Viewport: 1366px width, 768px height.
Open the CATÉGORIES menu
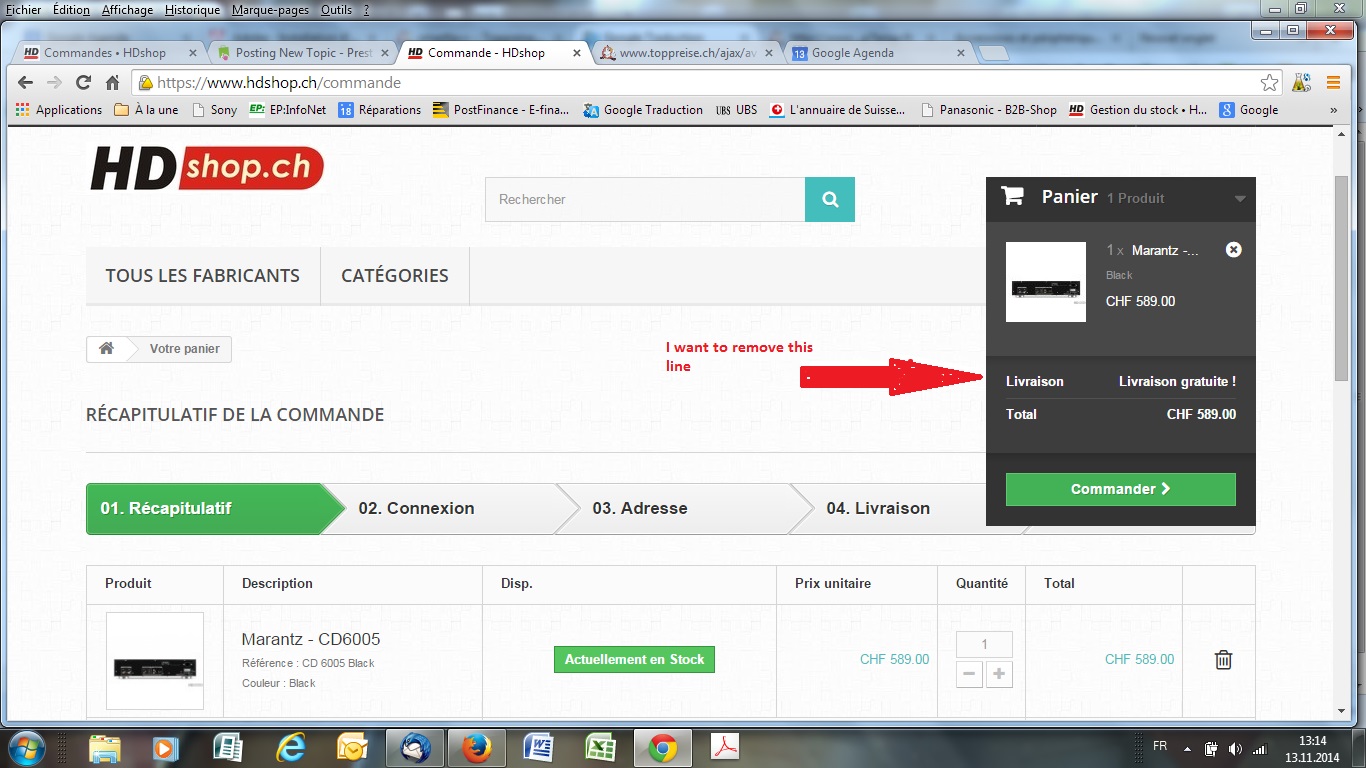point(395,276)
